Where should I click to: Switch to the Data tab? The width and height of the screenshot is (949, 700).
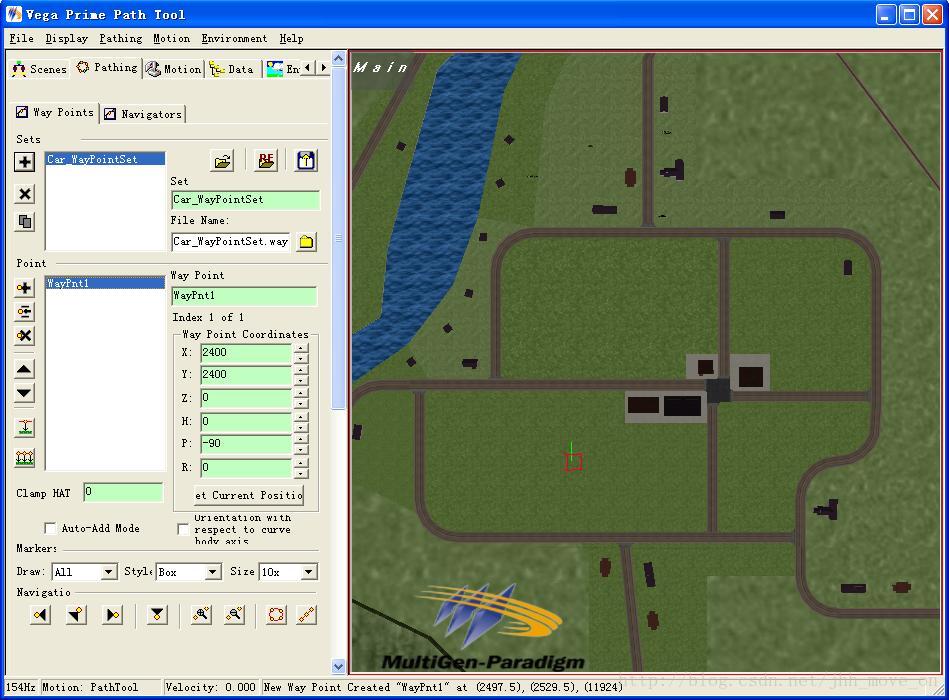point(232,69)
